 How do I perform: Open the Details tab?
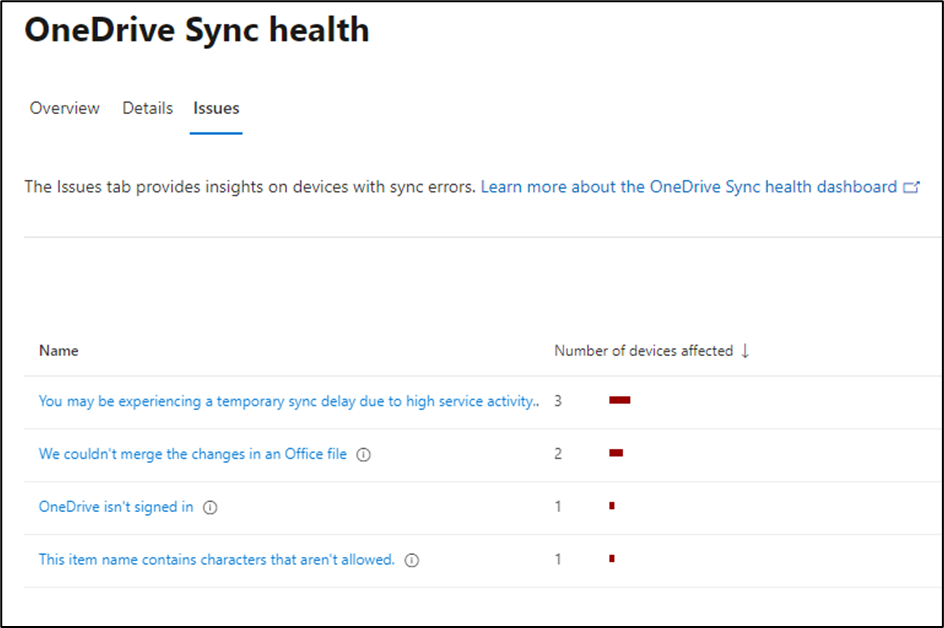tap(148, 108)
